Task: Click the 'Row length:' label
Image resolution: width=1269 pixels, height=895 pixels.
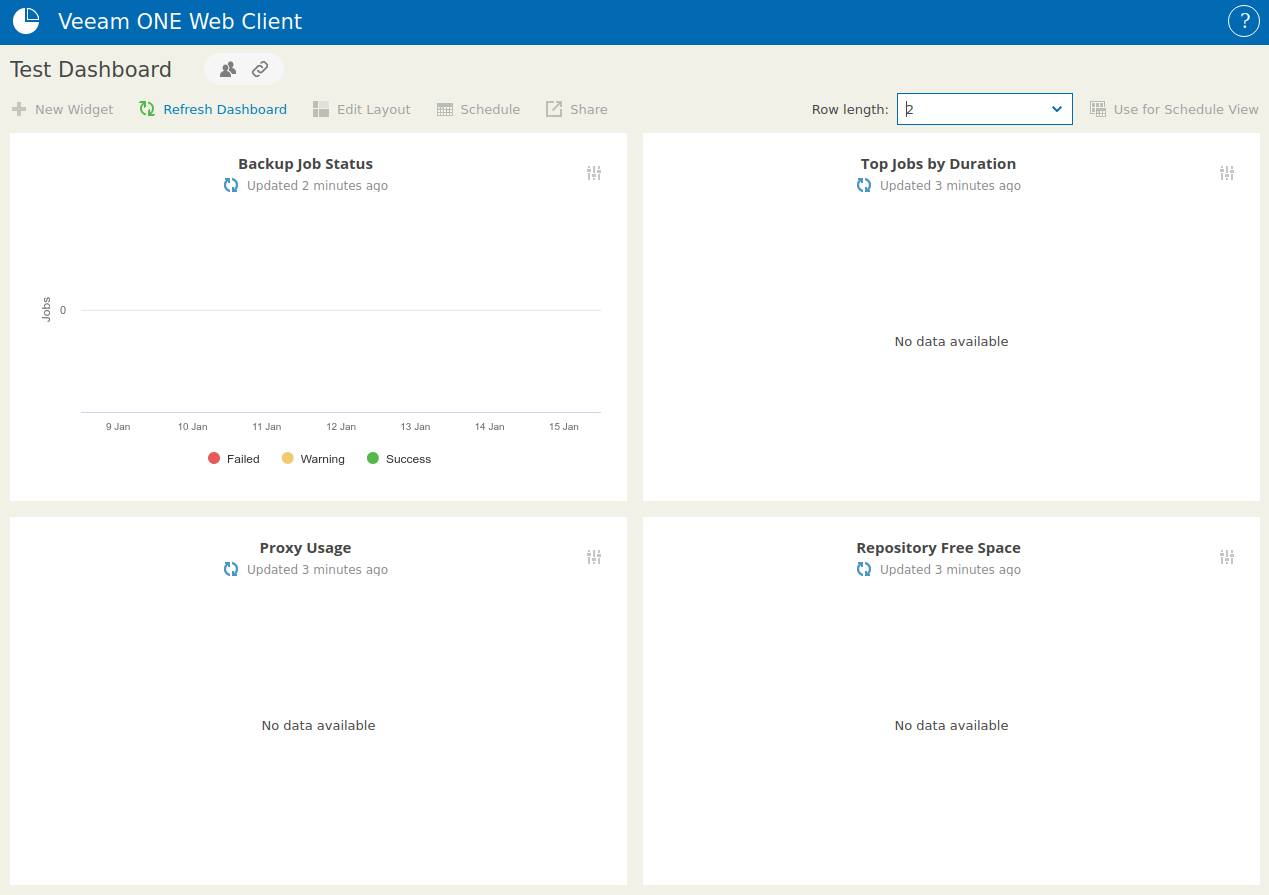Action: [850, 109]
